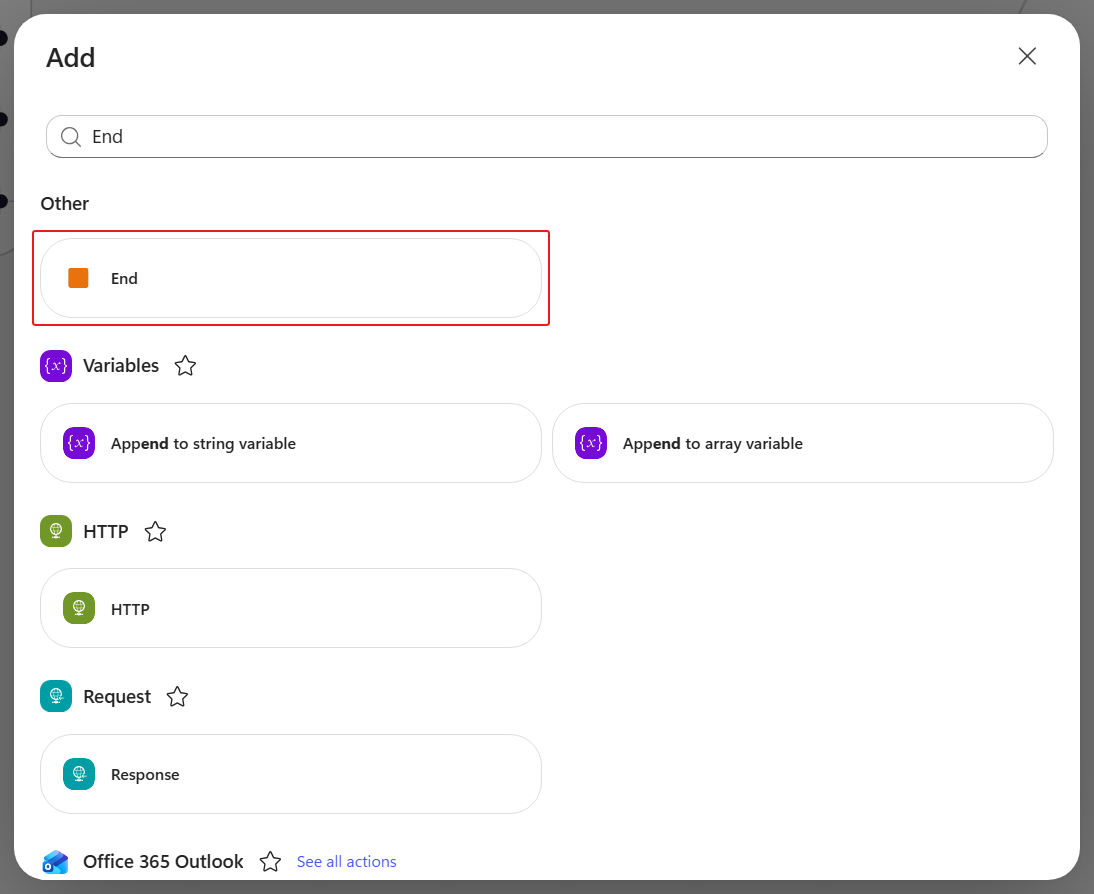This screenshot has width=1094, height=894.
Task: Click the purple Variables connector icon
Action: (56, 366)
